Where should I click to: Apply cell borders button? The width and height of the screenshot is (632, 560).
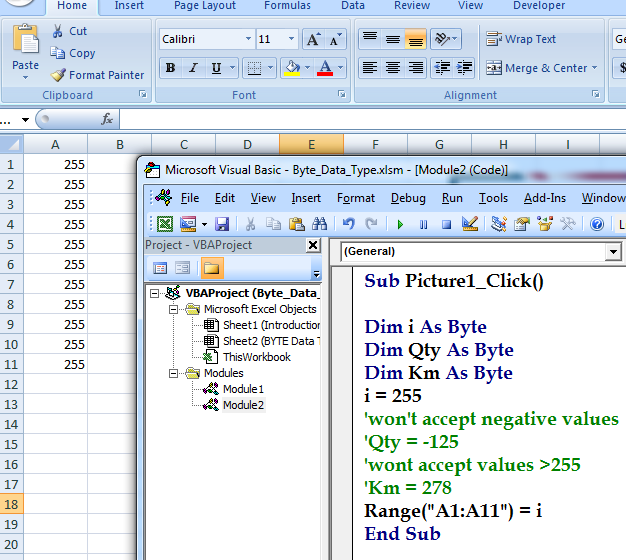click(x=254, y=68)
